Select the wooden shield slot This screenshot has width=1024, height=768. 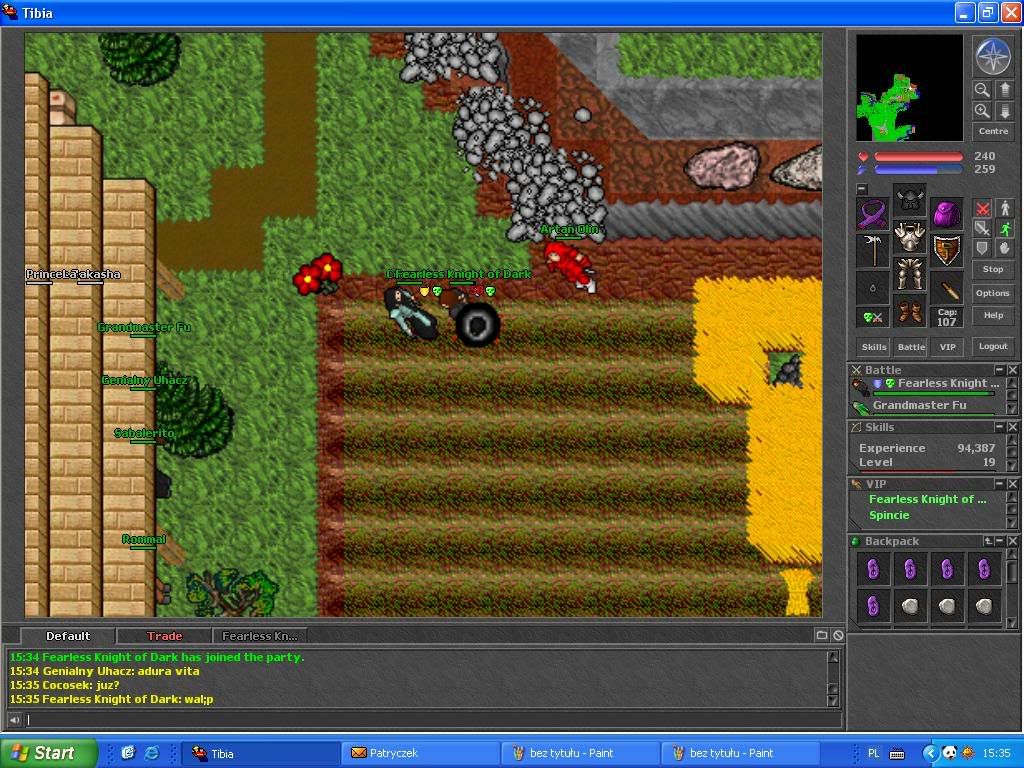click(x=946, y=250)
